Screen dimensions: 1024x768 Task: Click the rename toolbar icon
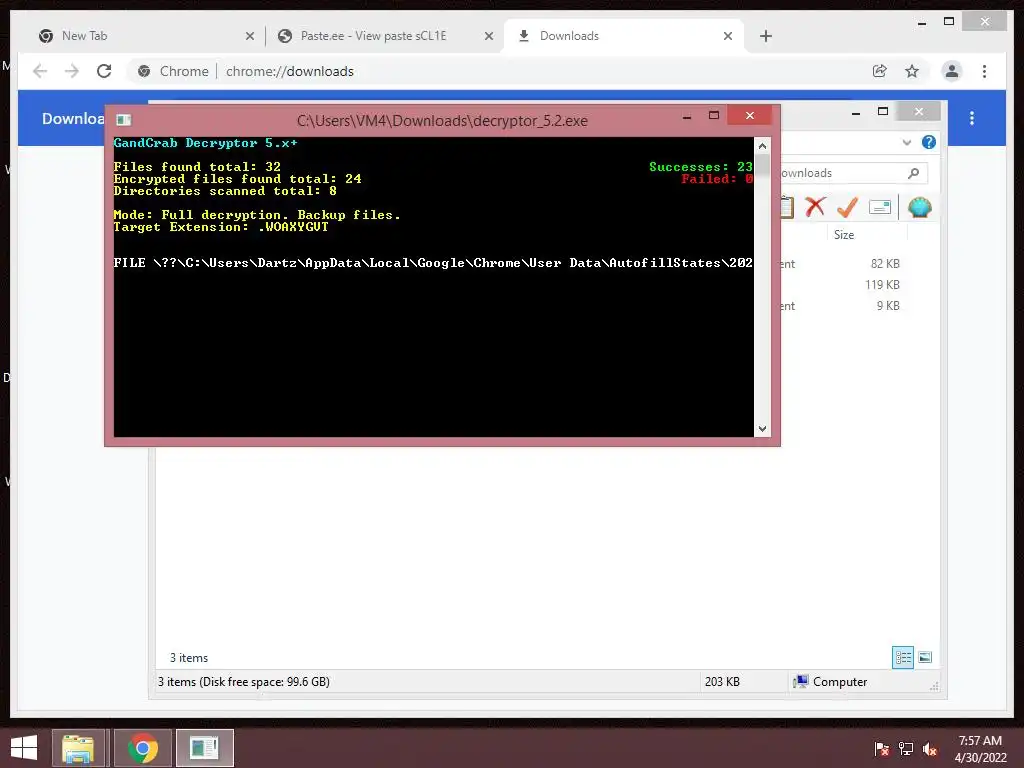880,208
